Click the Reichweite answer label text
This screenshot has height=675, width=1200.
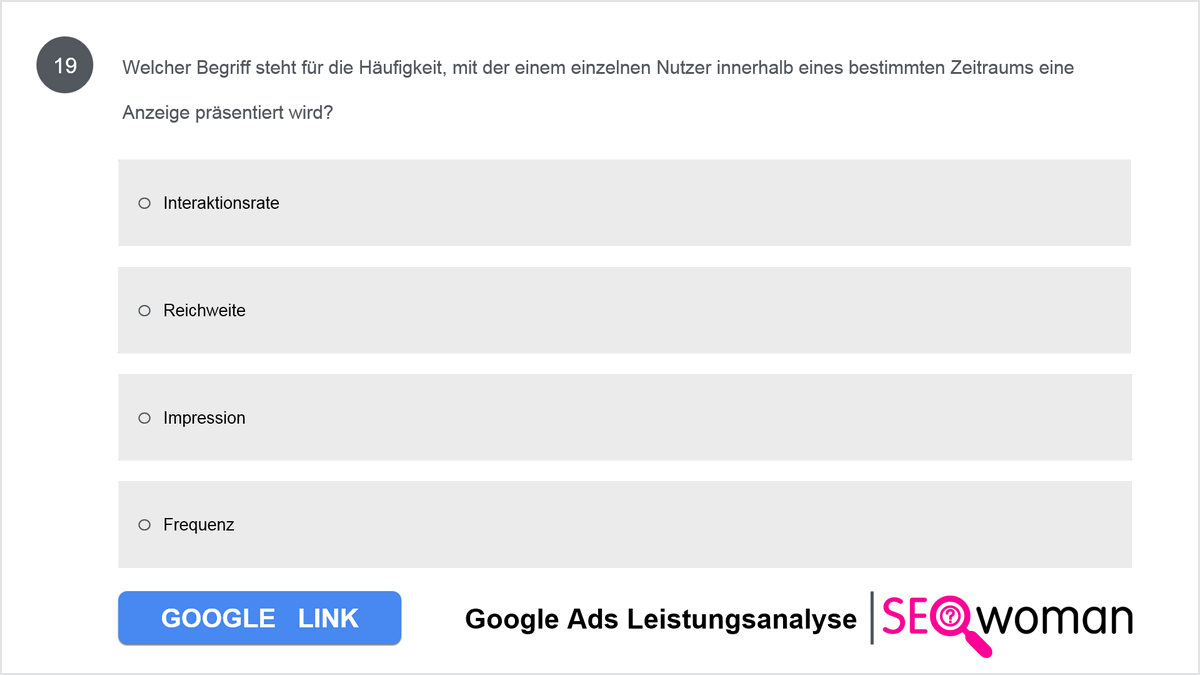pyautogui.click(x=204, y=311)
